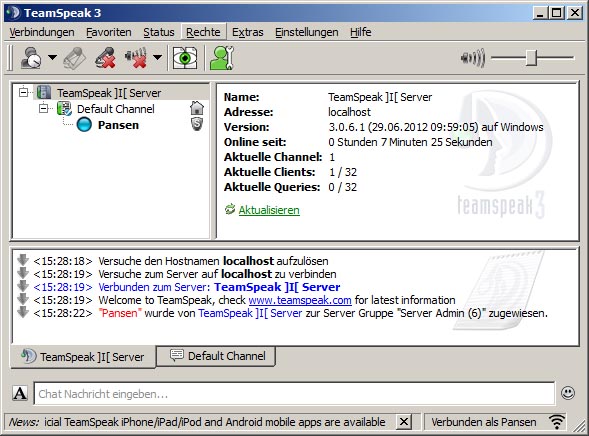This screenshot has width=589, height=436.
Task: Click the Connect to server toolbar icon
Action: [30, 58]
